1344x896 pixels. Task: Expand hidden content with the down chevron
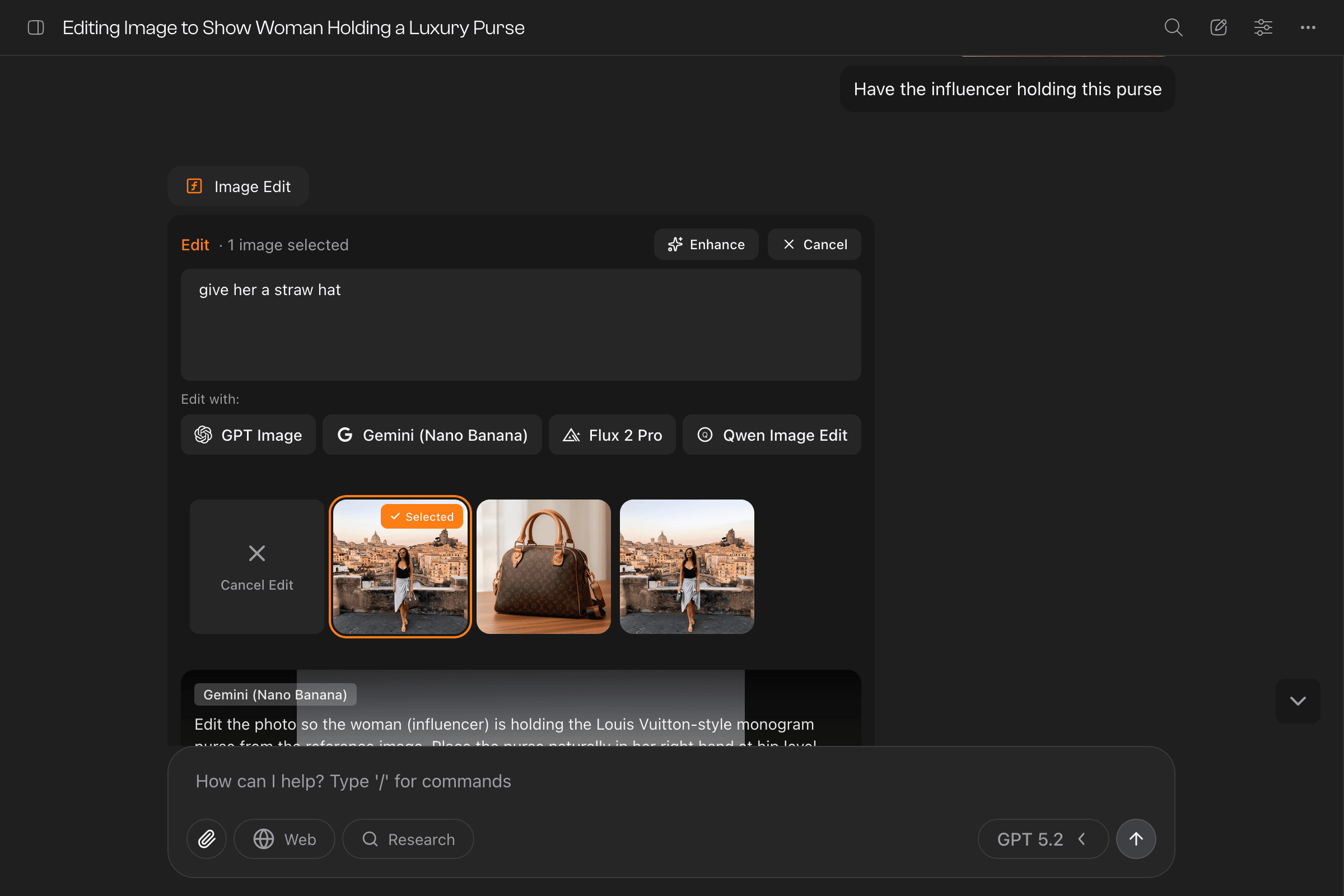pos(1298,701)
